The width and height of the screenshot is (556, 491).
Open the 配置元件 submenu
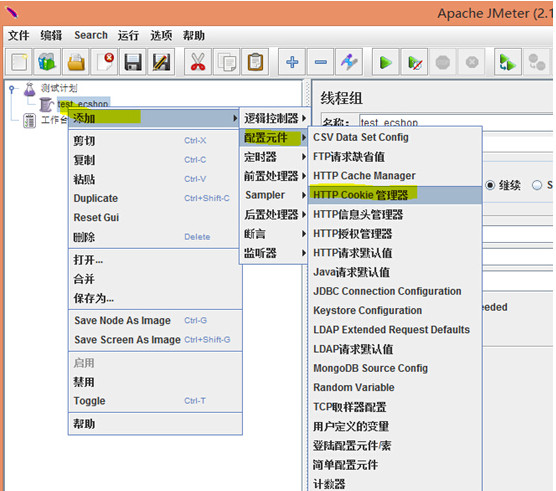pos(273,138)
